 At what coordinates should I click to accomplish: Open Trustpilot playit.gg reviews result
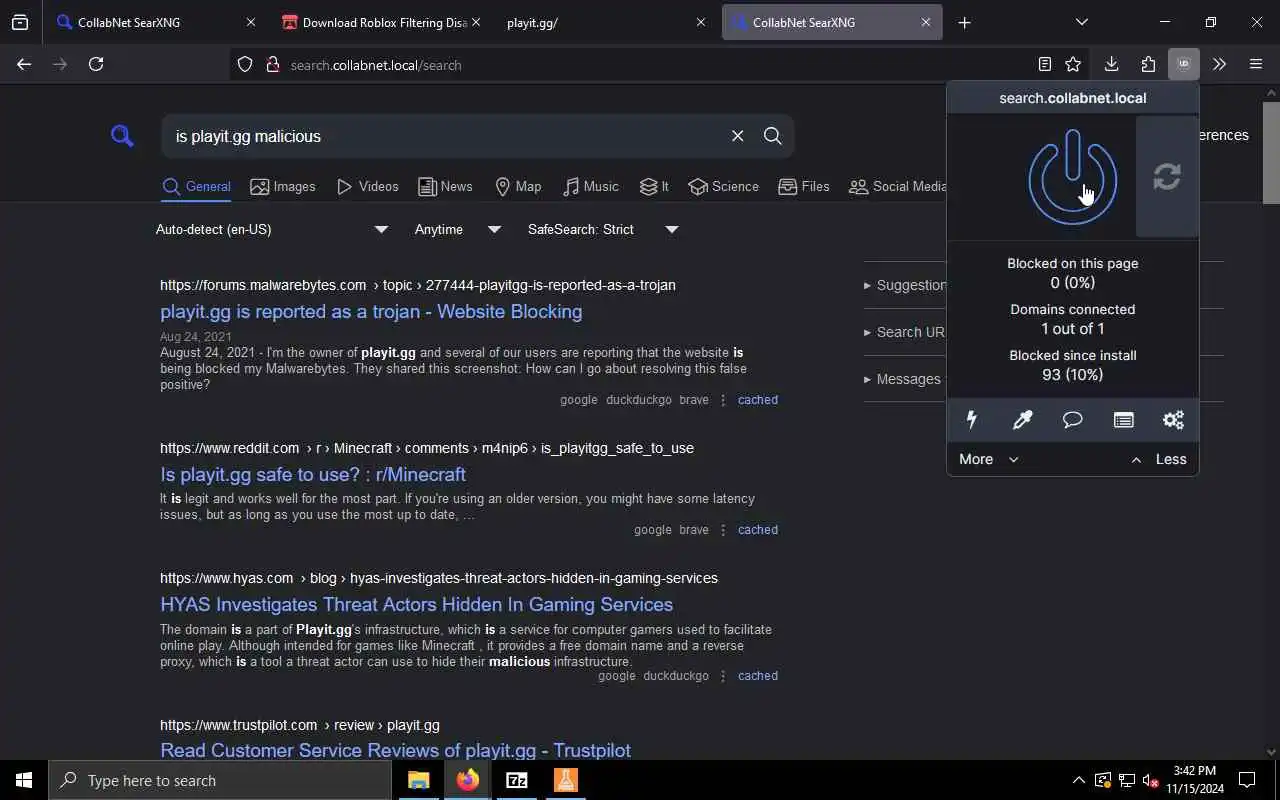point(395,750)
